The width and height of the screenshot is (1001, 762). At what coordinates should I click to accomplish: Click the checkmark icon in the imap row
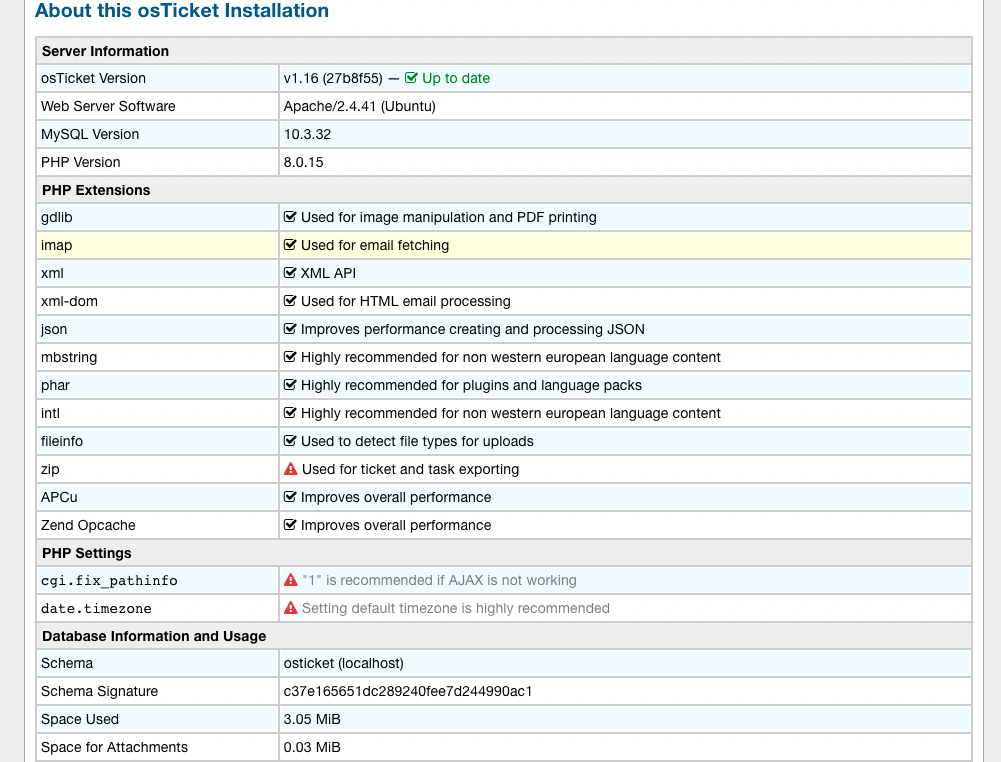(x=290, y=245)
